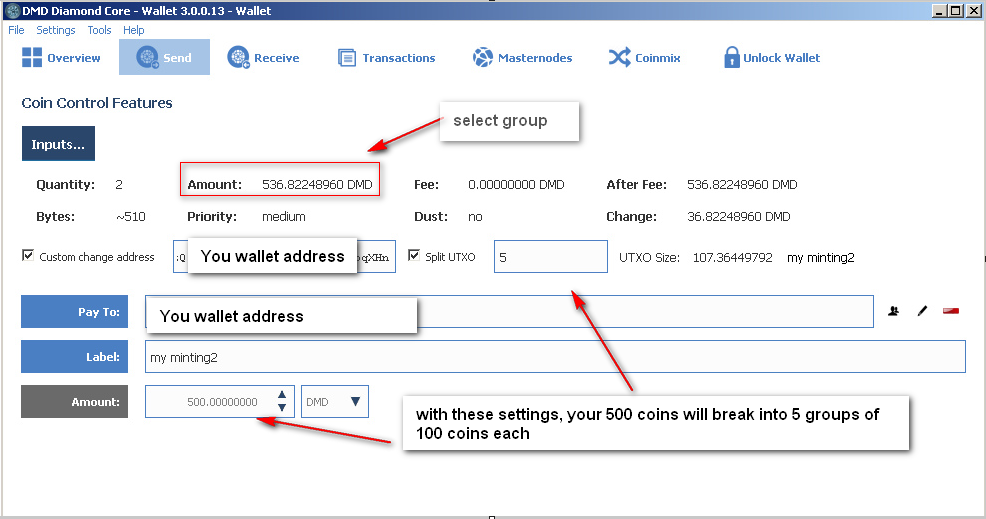Click the Unlock Wallet padlock icon

click(731, 57)
